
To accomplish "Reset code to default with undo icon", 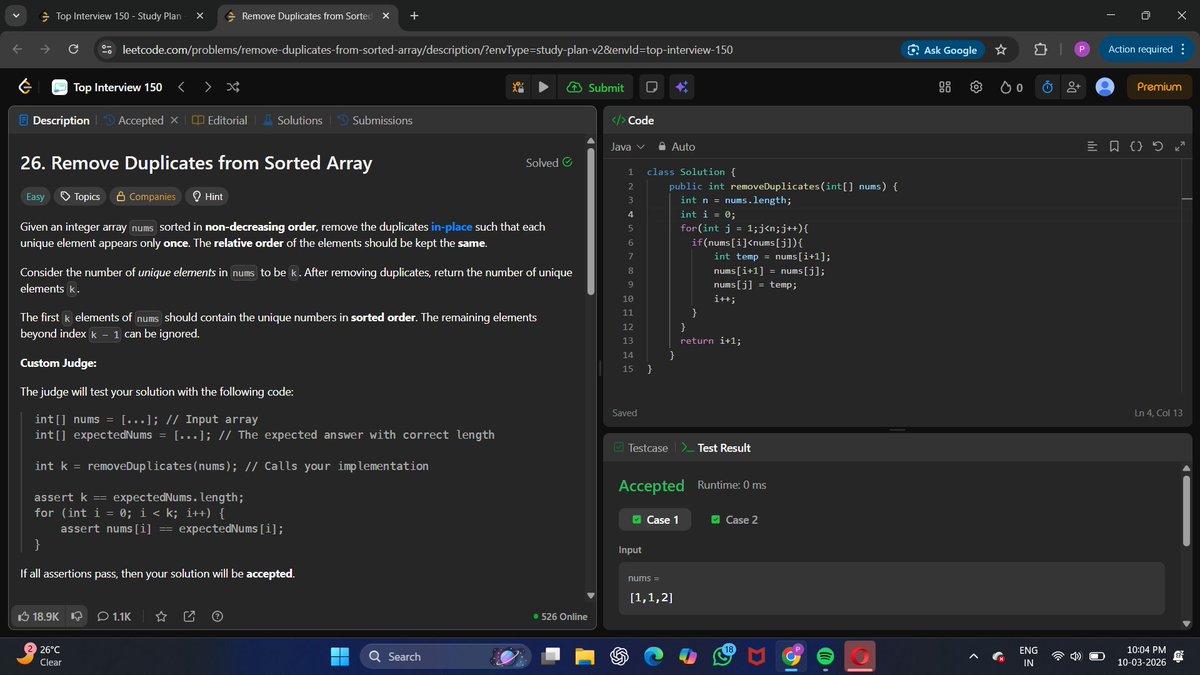I will point(1158,147).
